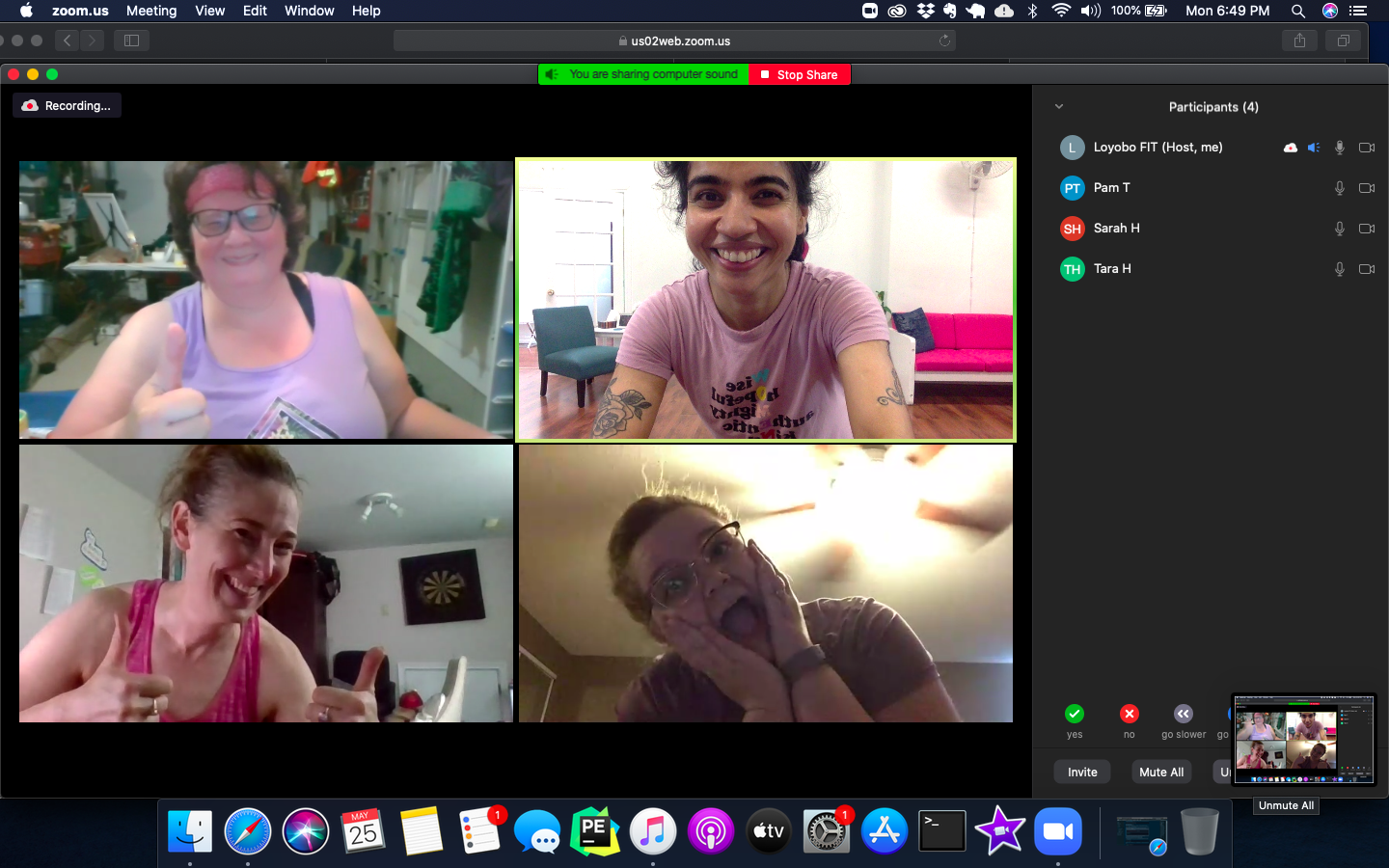Open the sidebar toggle icon in browser toolbar

click(132, 41)
